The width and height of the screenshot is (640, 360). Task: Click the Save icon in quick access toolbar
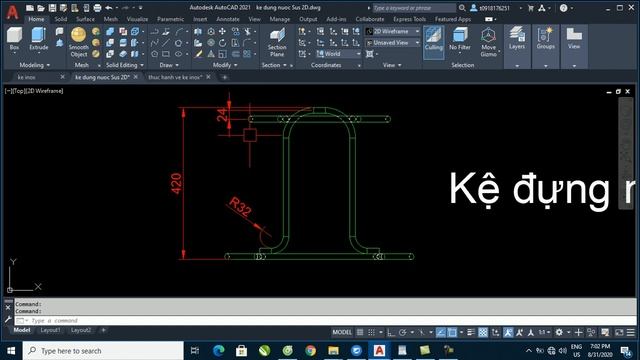pos(52,8)
